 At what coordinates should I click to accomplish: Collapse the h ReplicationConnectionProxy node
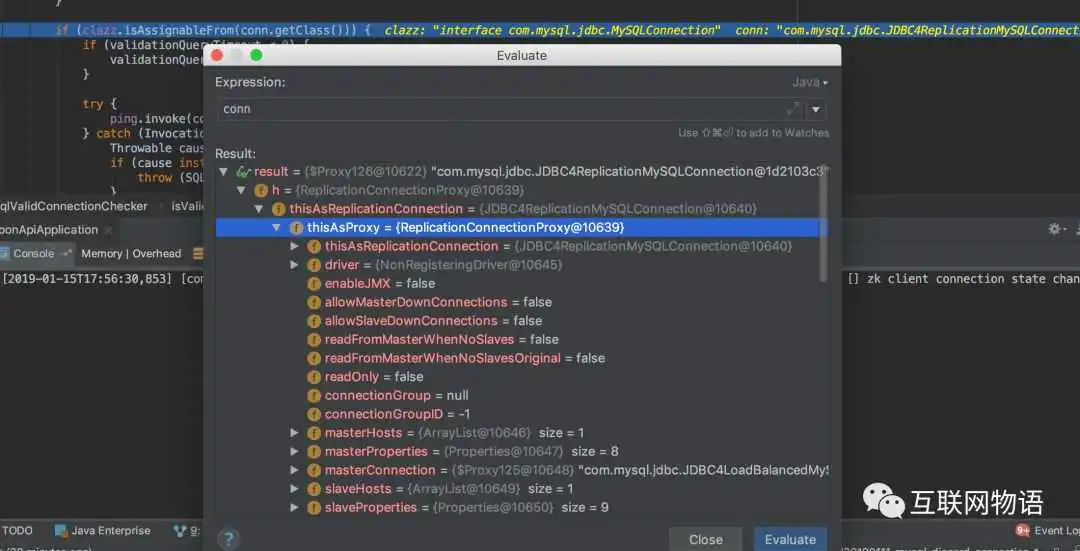tap(241, 190)
